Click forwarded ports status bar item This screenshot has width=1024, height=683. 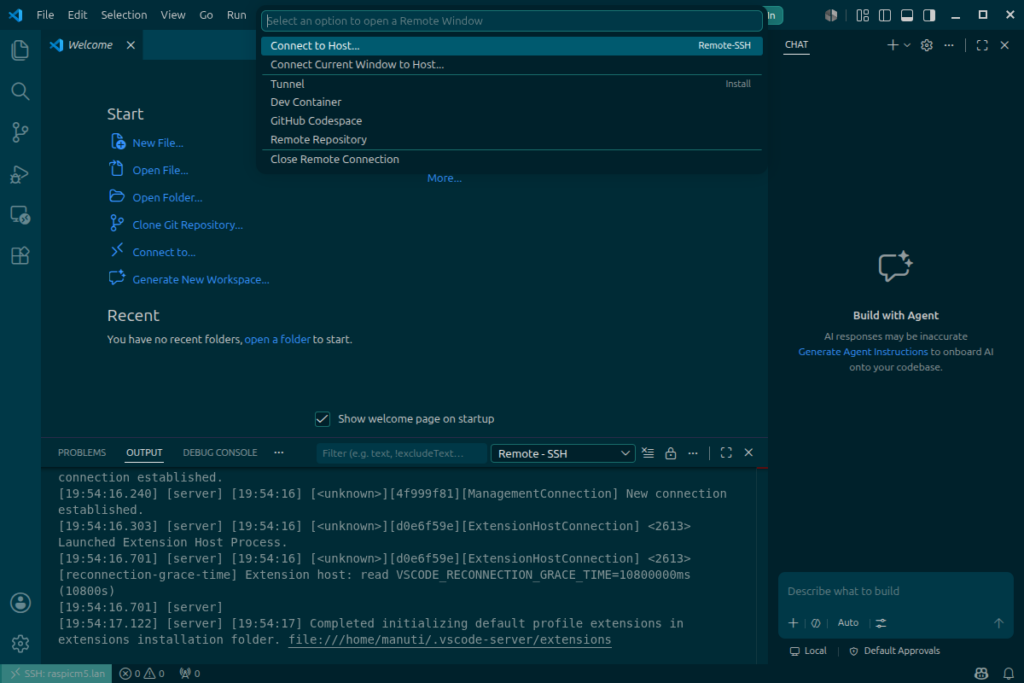(189, 674)
